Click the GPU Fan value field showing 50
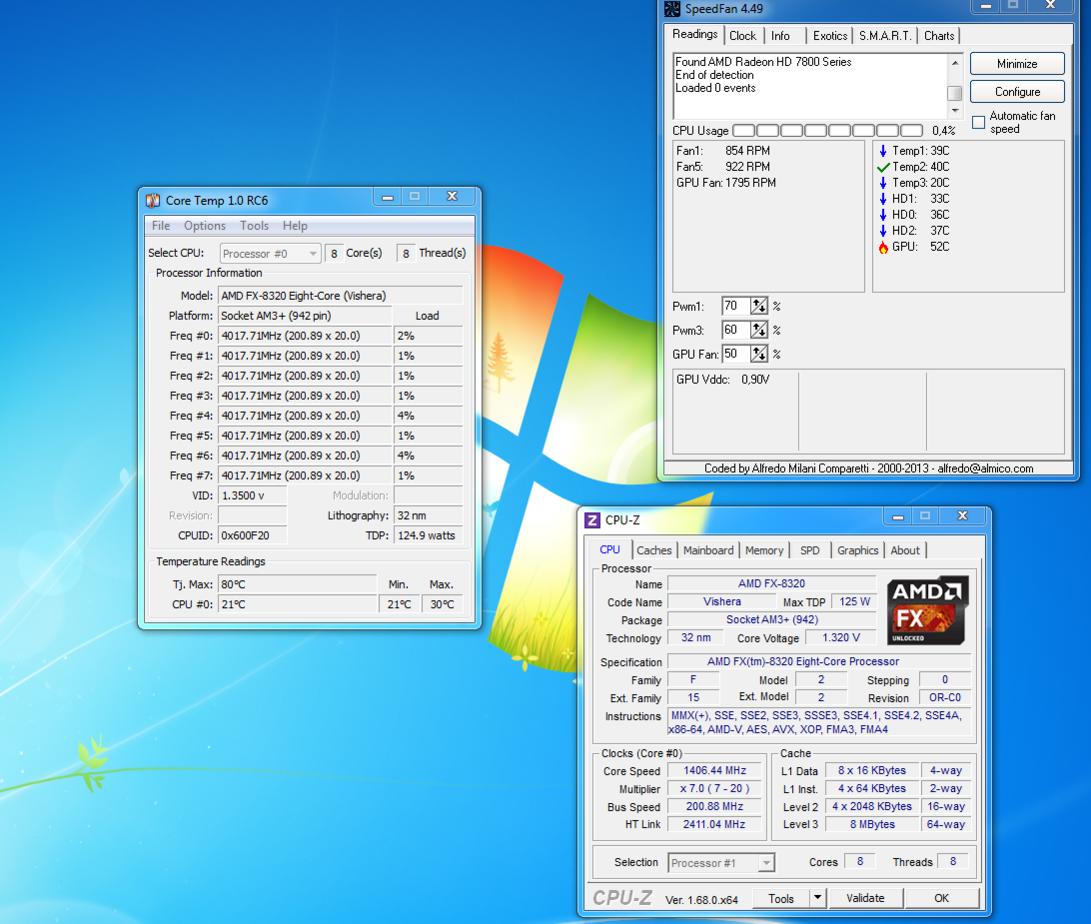This screenshot has width=1091, height=924. pyautogui.click(x=735, y=354)
